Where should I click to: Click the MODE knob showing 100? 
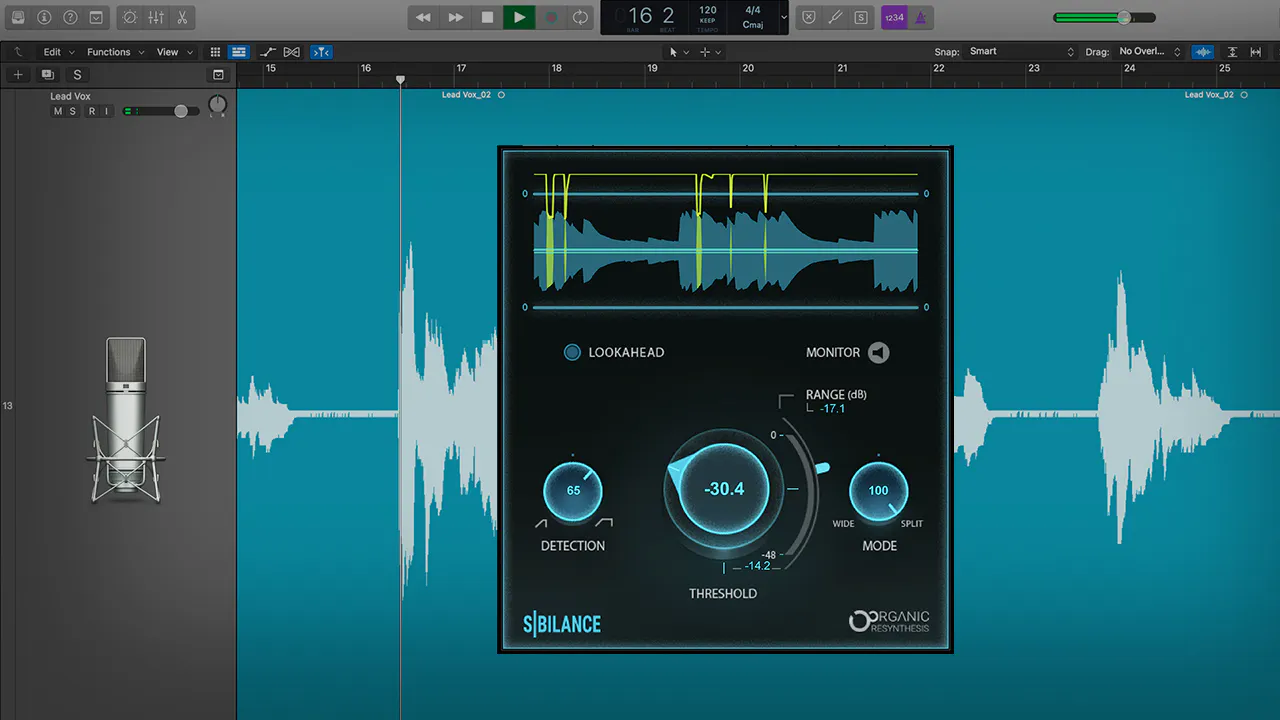tap(878, 491)
